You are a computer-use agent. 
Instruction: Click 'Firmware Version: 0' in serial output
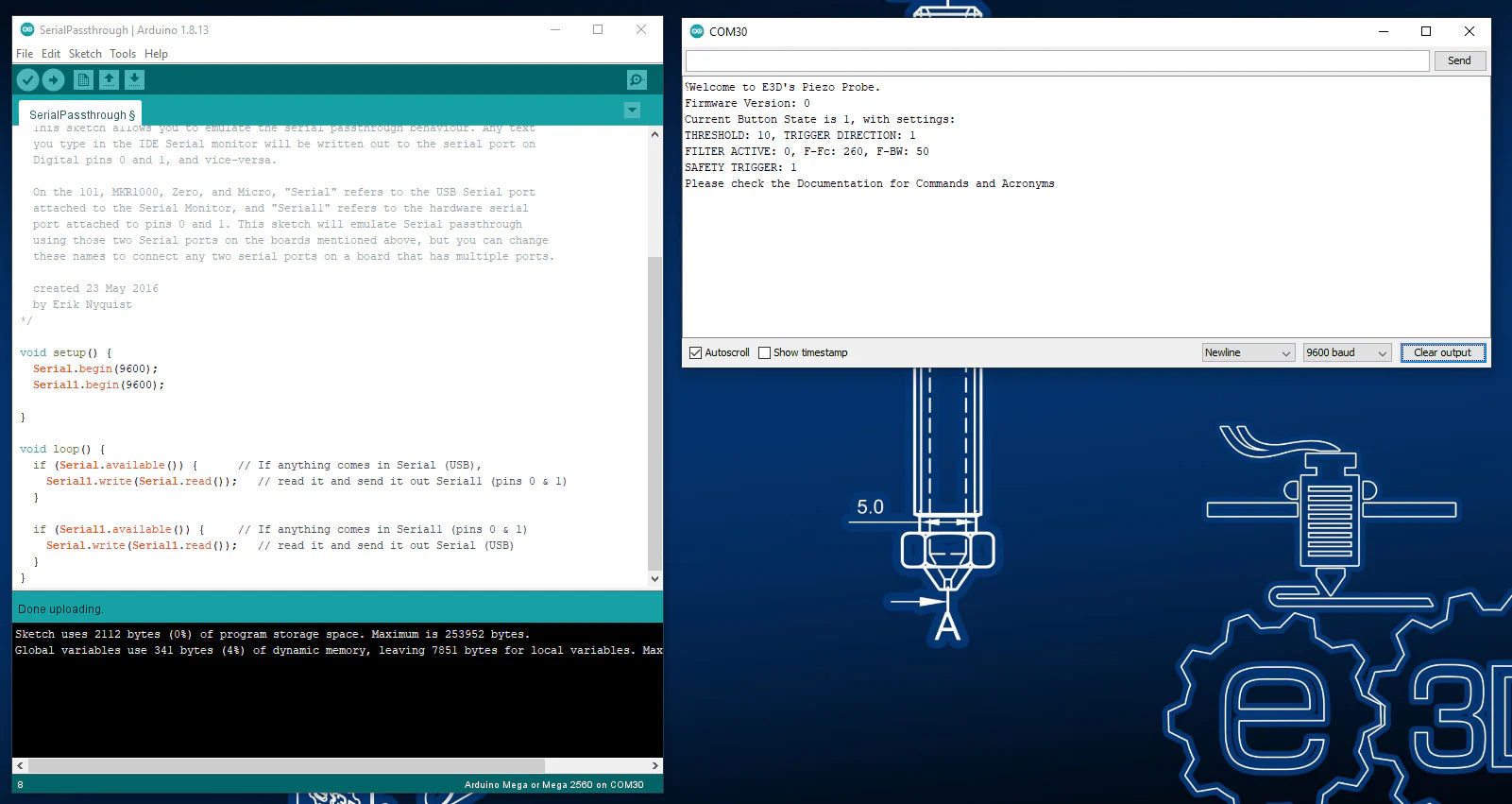point(747,103)
